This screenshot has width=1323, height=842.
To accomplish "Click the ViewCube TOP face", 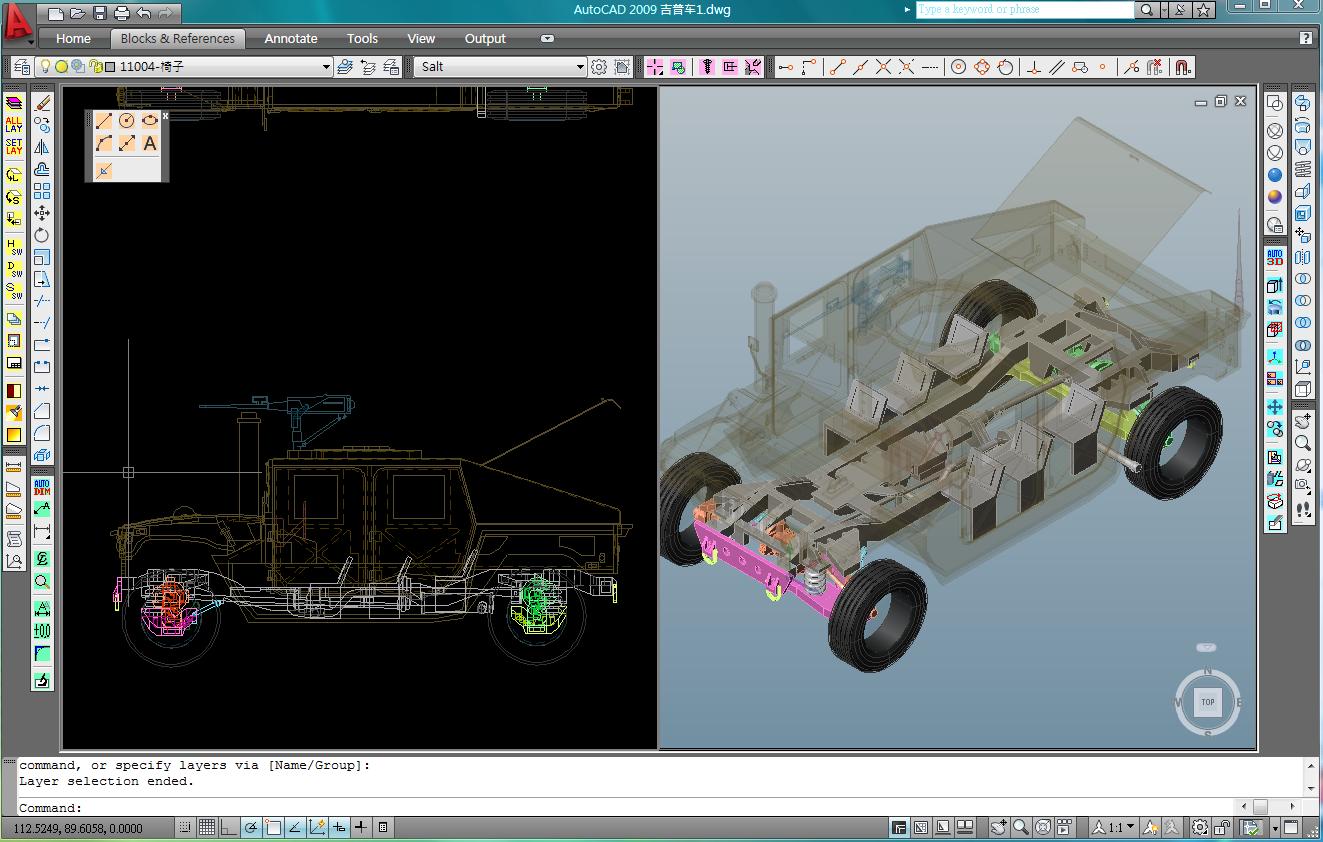I will point(1207,702).
